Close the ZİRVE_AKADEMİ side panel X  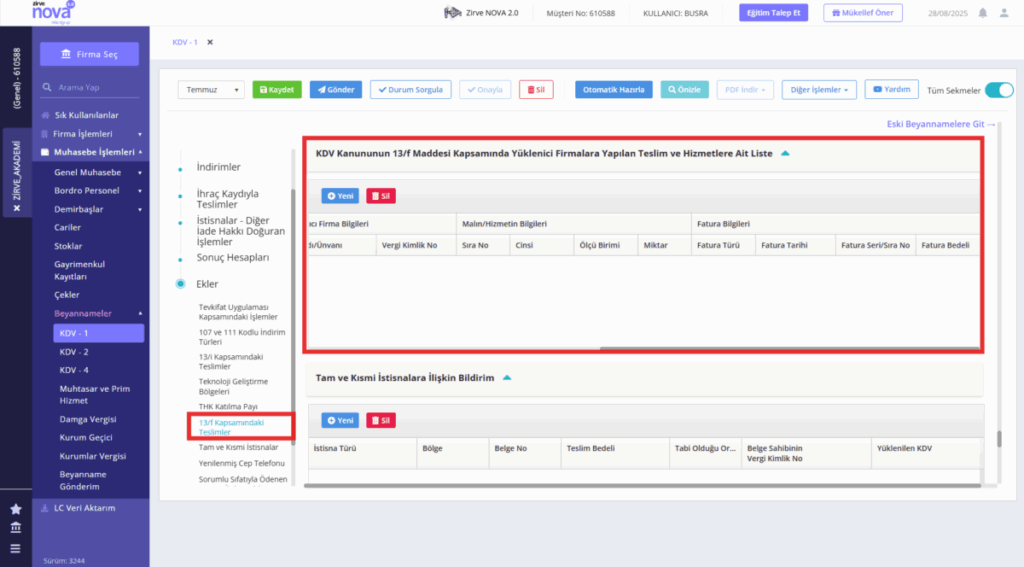pos(17,208)
